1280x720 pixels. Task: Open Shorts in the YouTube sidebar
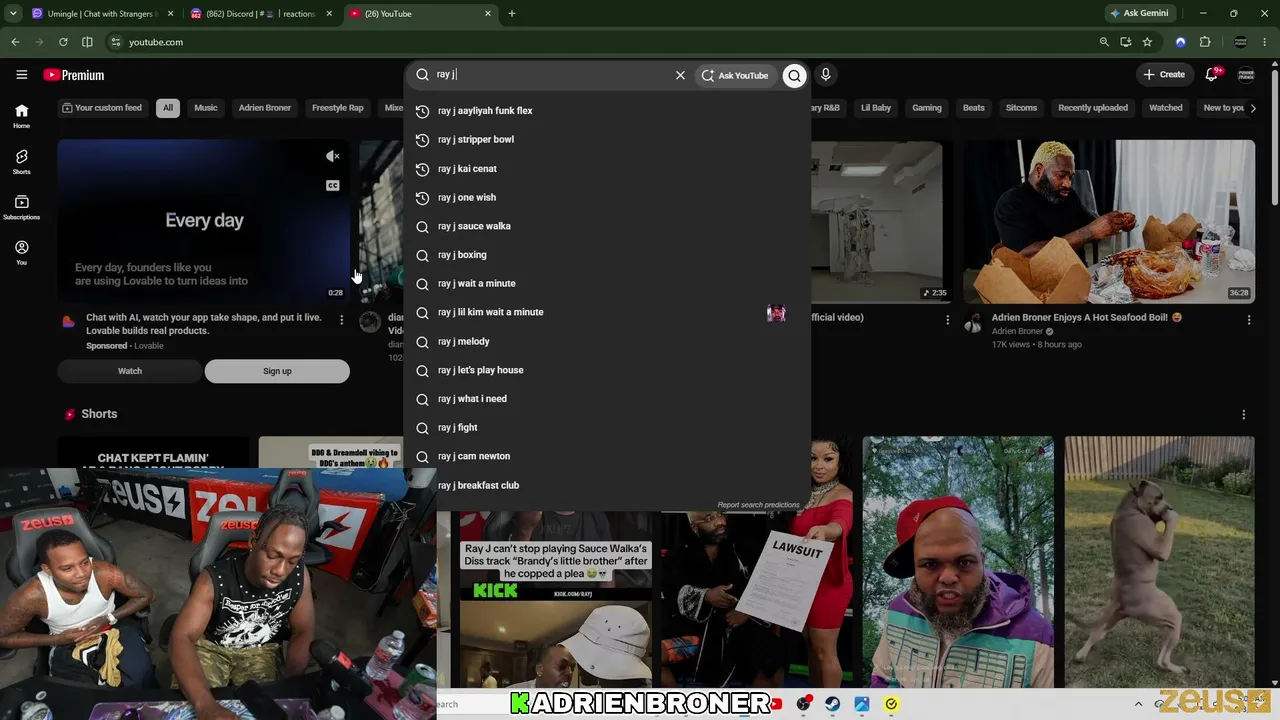pyautogui.click(x=21, y=162)
